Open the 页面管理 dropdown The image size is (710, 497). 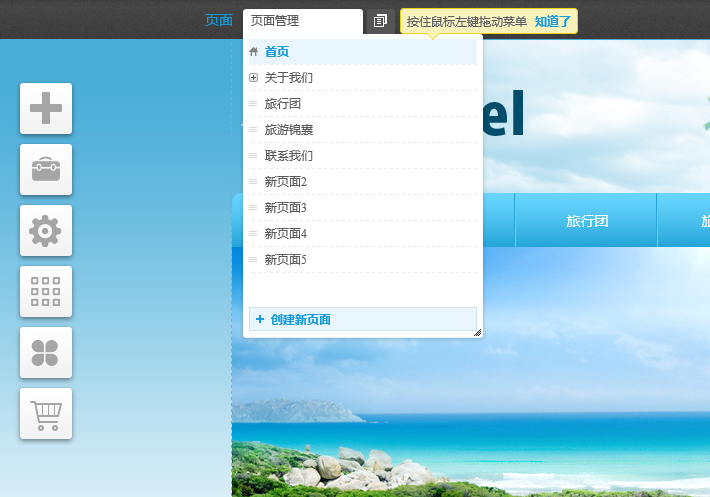pos(302,21)
